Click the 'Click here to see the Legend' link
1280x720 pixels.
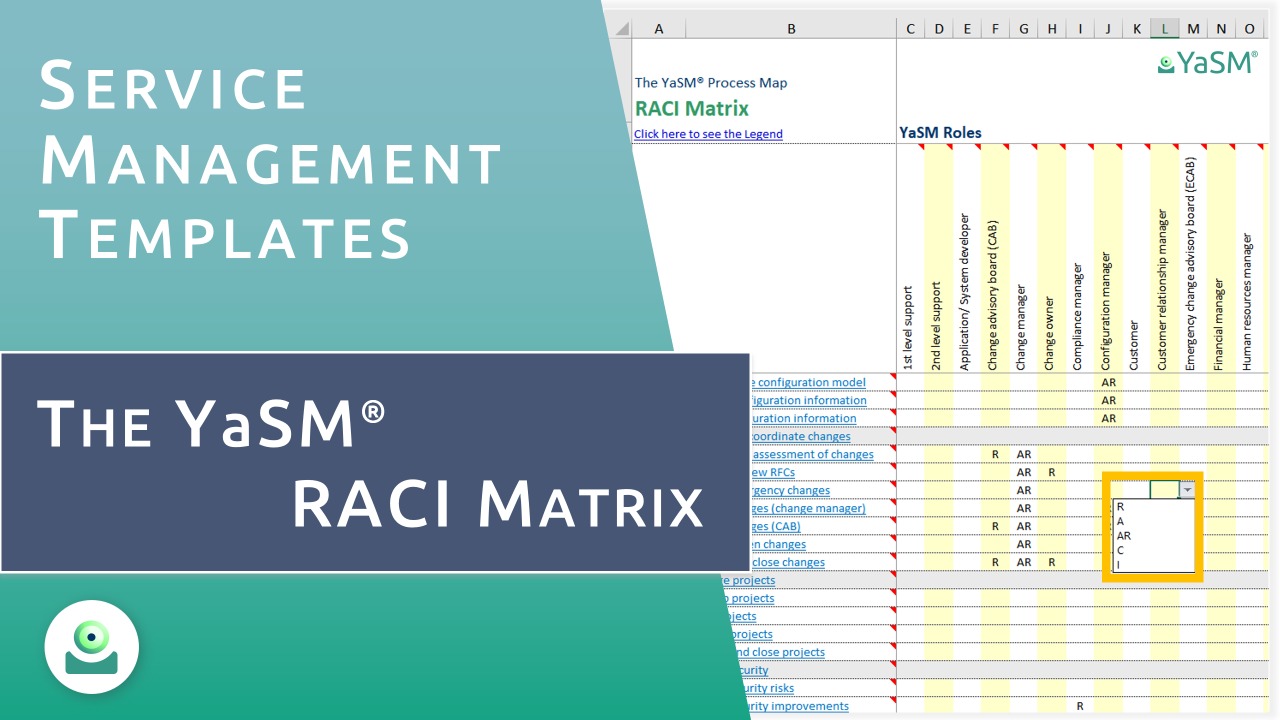coord(708,134)
